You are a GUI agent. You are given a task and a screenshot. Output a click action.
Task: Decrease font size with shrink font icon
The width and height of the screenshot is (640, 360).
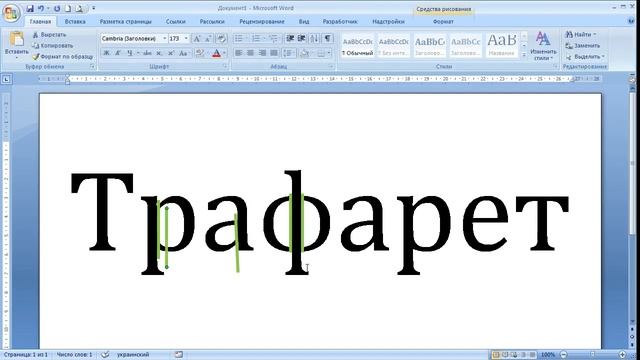208,39
